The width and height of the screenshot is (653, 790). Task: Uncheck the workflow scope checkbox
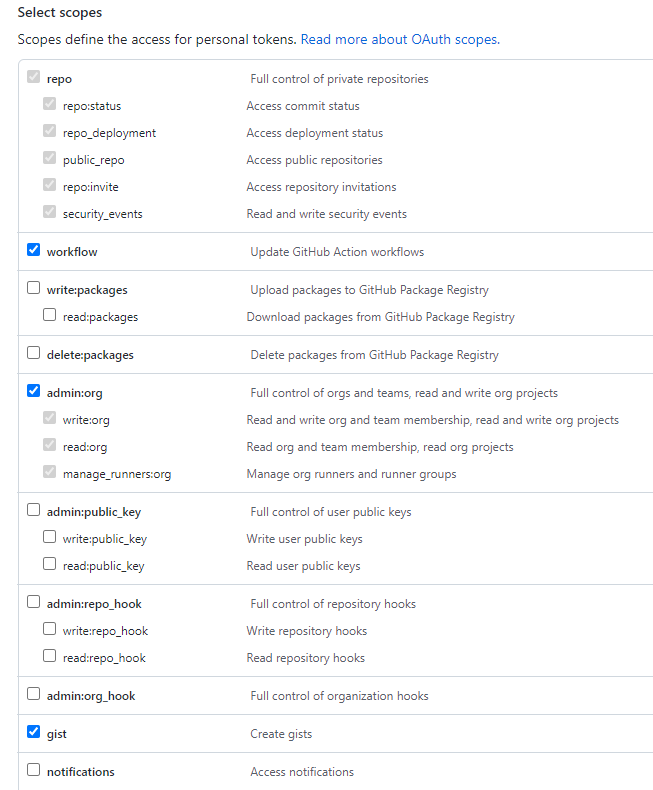33,249
